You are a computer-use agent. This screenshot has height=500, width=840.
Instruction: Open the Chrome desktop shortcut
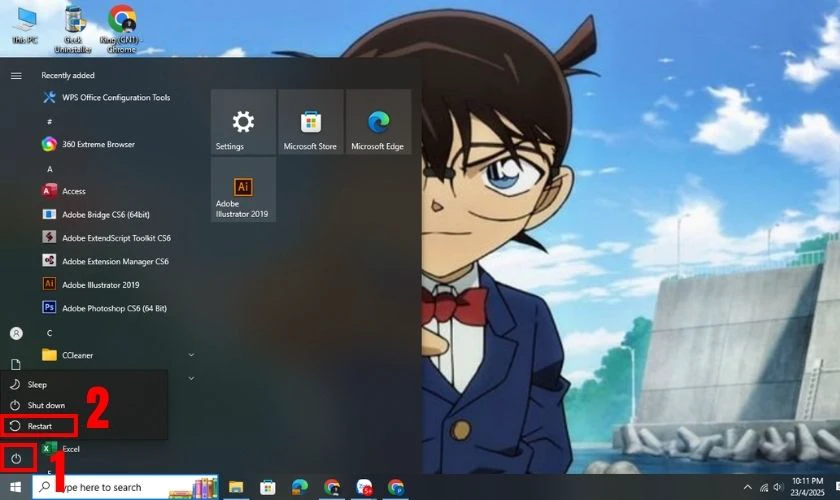[x=122, y=29]
